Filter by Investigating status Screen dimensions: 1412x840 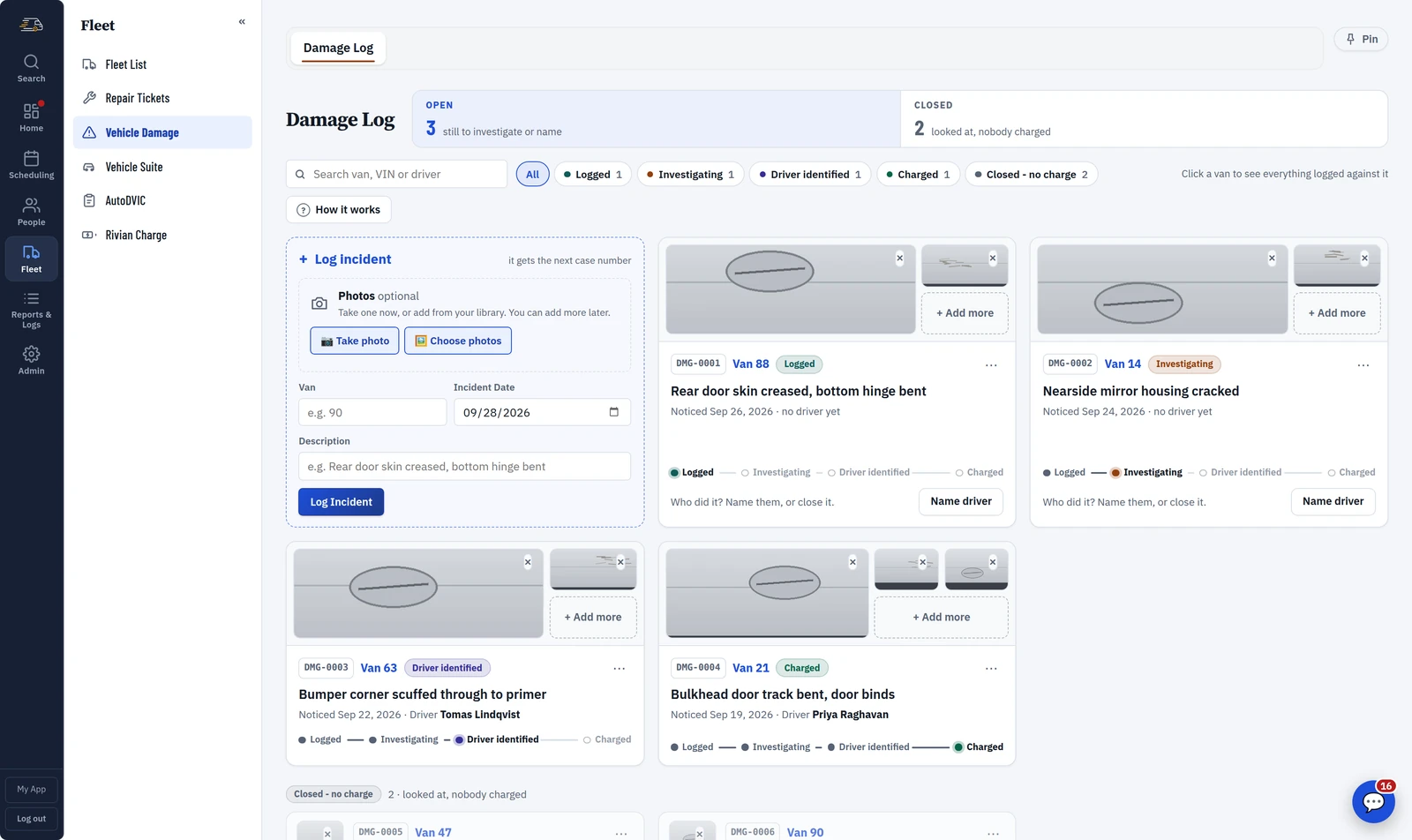(x=690, y=175)
